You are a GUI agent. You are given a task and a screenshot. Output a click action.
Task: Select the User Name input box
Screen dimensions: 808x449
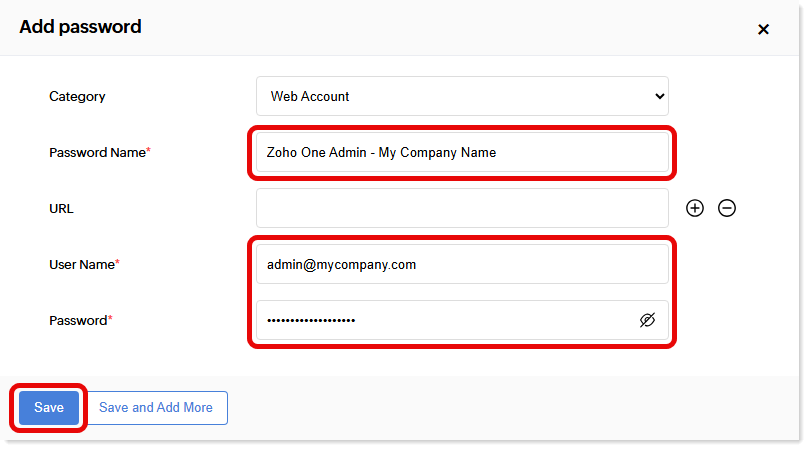(461, 264)
